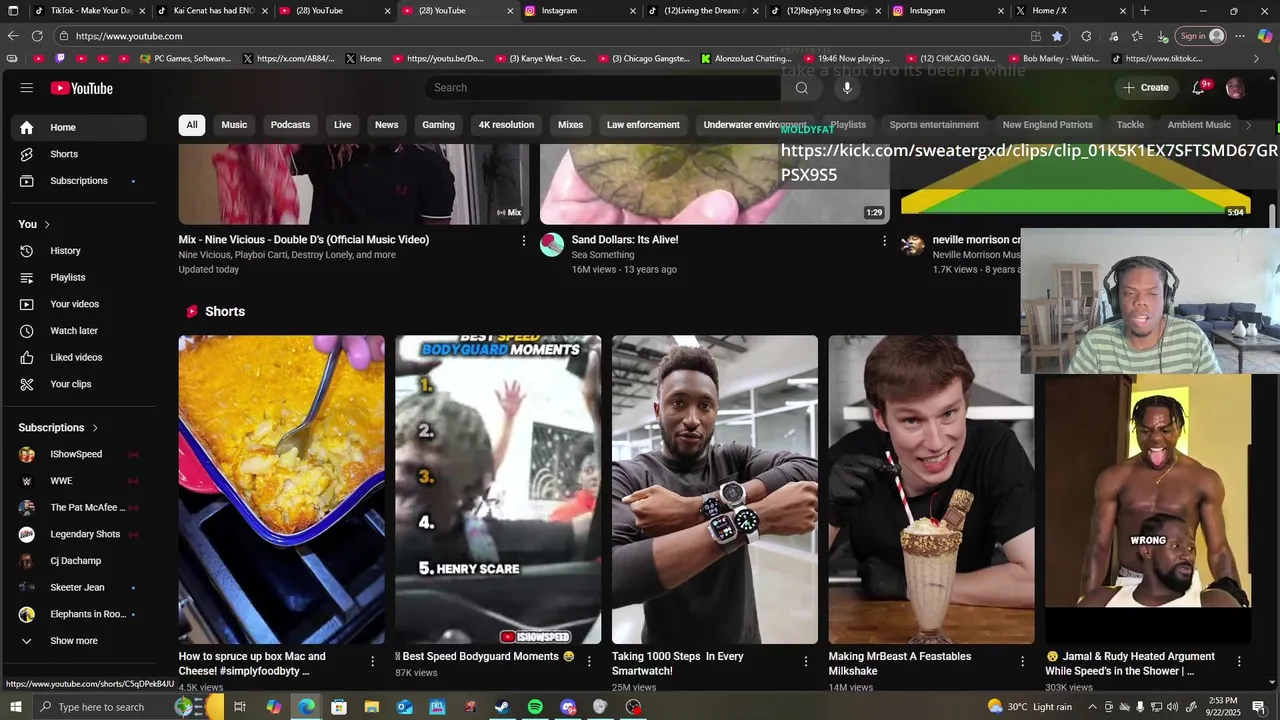Open options for MrBeast Feastables Milkshake short
The width and height of the screenshot is (1280, 720).
tap(1022, 661)
